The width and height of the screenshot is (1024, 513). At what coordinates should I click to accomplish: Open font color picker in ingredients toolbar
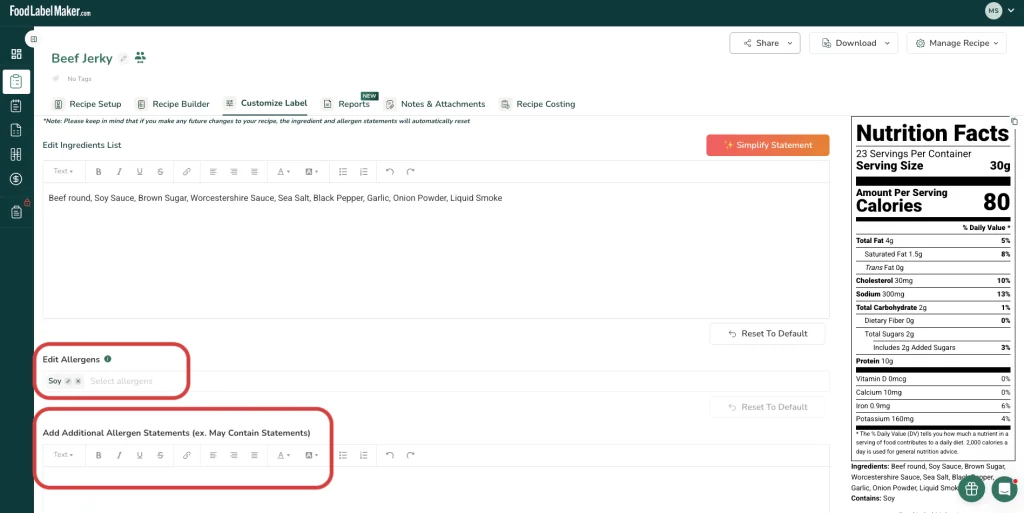coord(283,172)
